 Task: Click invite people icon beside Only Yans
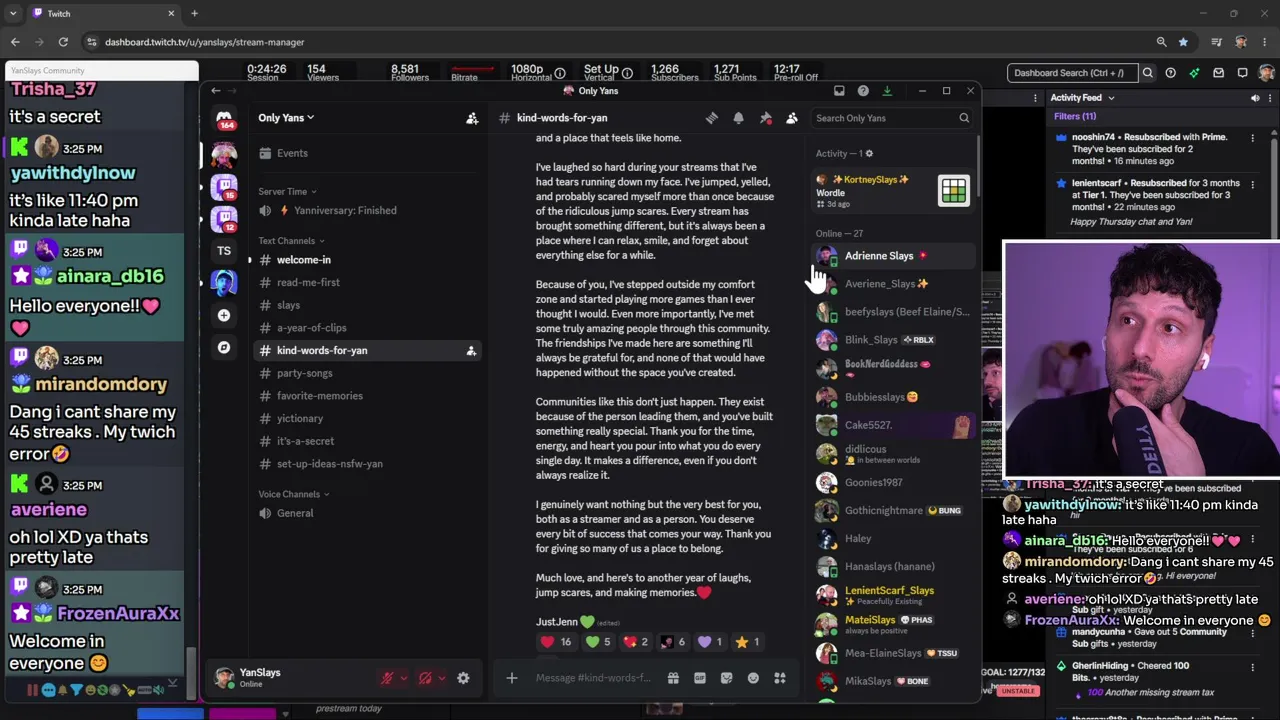[472, 118]
